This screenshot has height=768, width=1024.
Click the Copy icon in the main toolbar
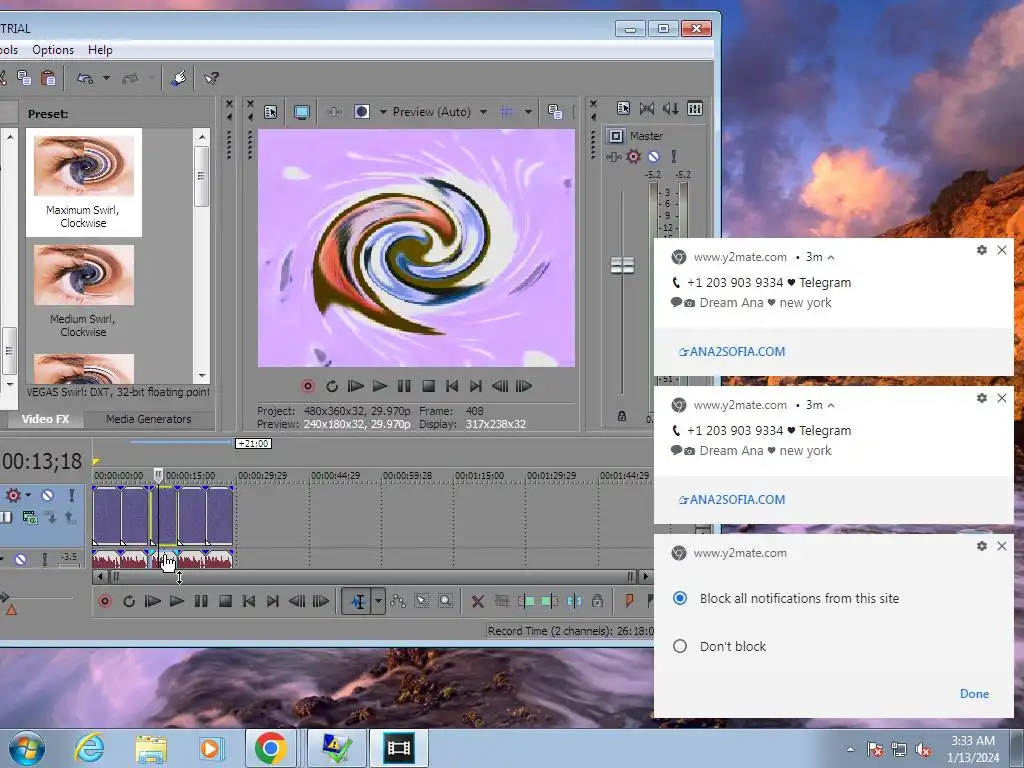click(x=24, y=78)
